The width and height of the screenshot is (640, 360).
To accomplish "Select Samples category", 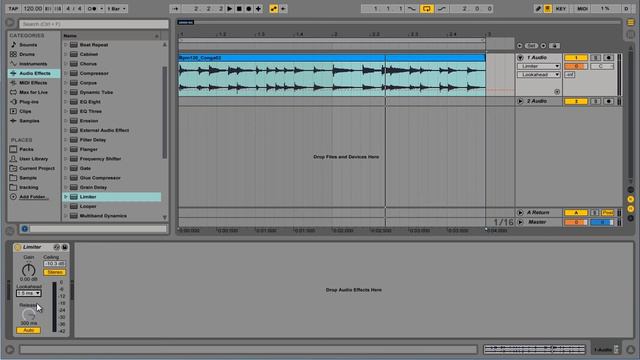I will (29, 121).
